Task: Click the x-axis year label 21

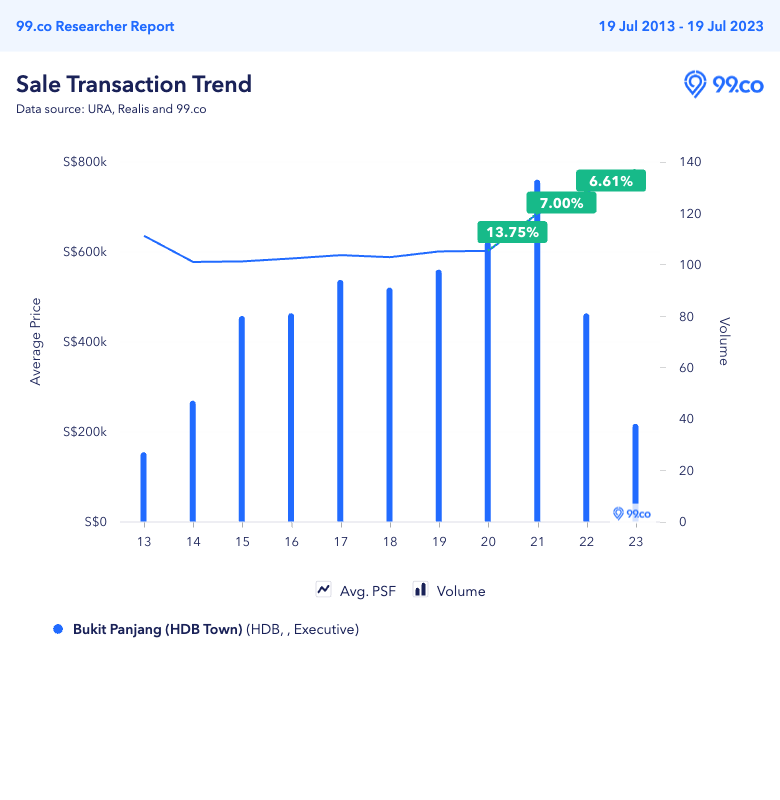Action: pyautogui.click(x=537, y=541)
